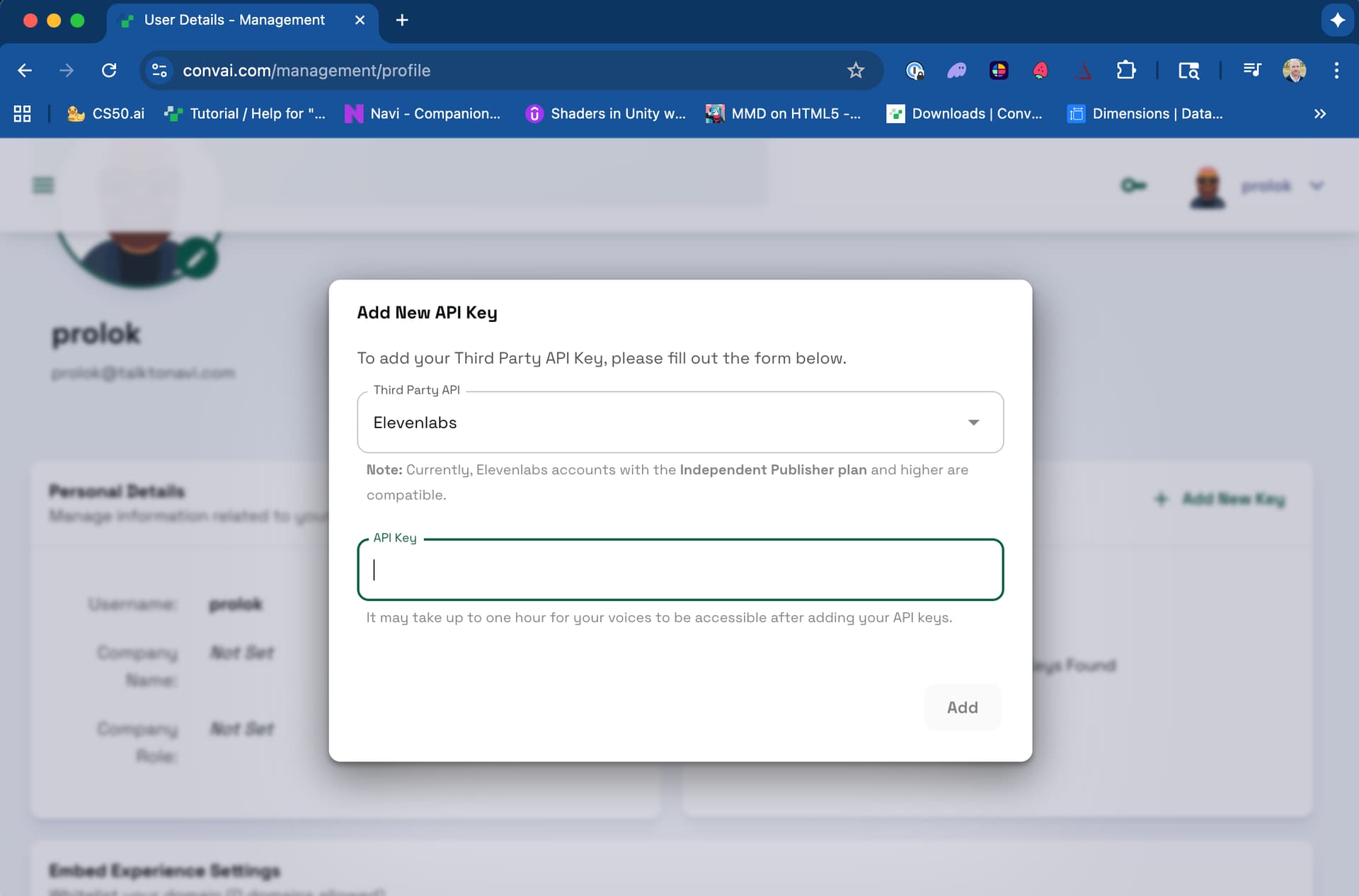
Task: Select the User Details - Management tab
Action: click(x=234, y=20)
